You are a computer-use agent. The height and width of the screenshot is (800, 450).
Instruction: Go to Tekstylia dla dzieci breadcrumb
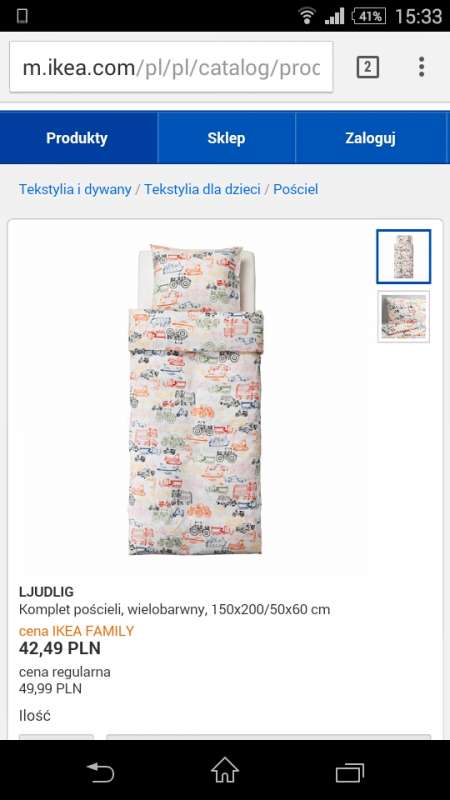(203, 189)
